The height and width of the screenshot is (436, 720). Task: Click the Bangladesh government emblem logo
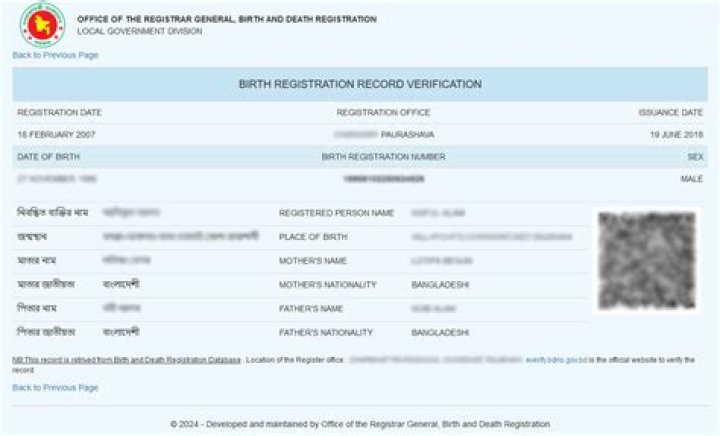[41, 24]
